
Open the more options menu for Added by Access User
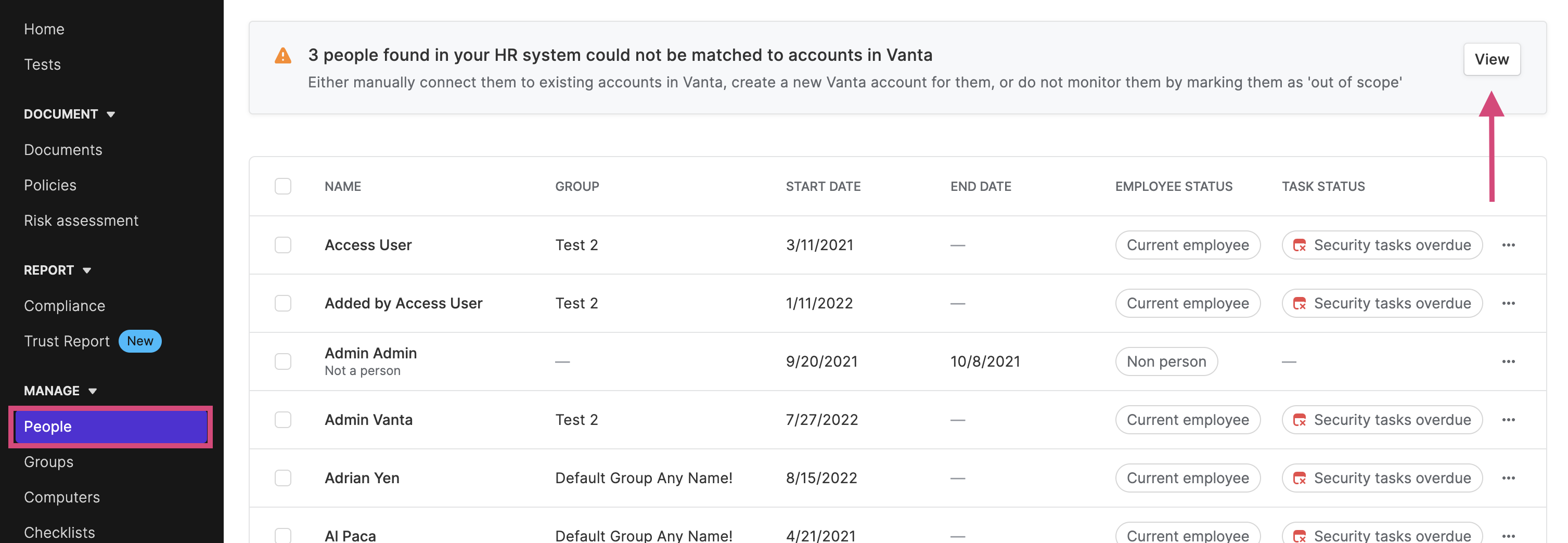[x=1508, y=304]
